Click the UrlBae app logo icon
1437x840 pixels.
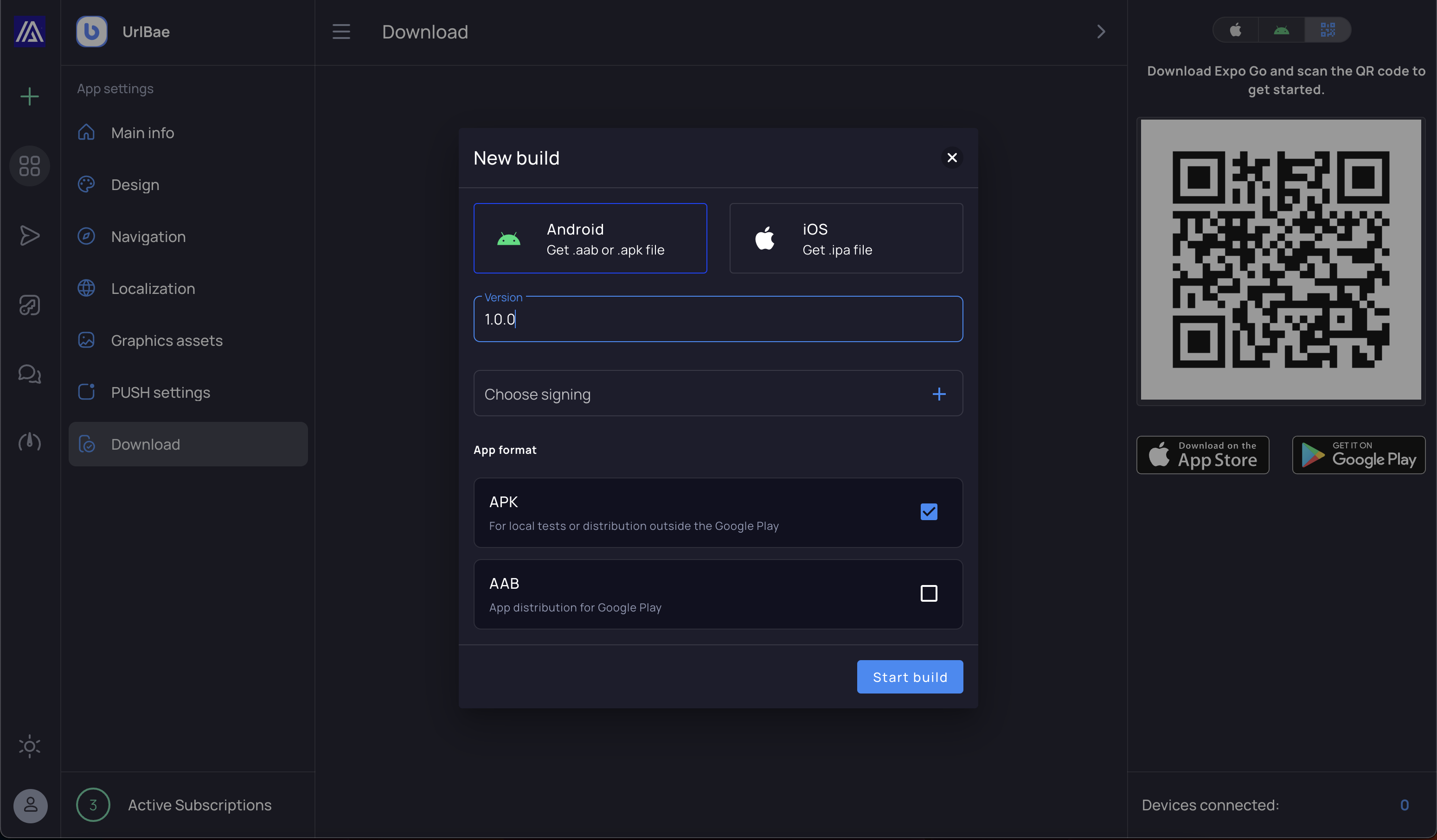tap(92, 32)
